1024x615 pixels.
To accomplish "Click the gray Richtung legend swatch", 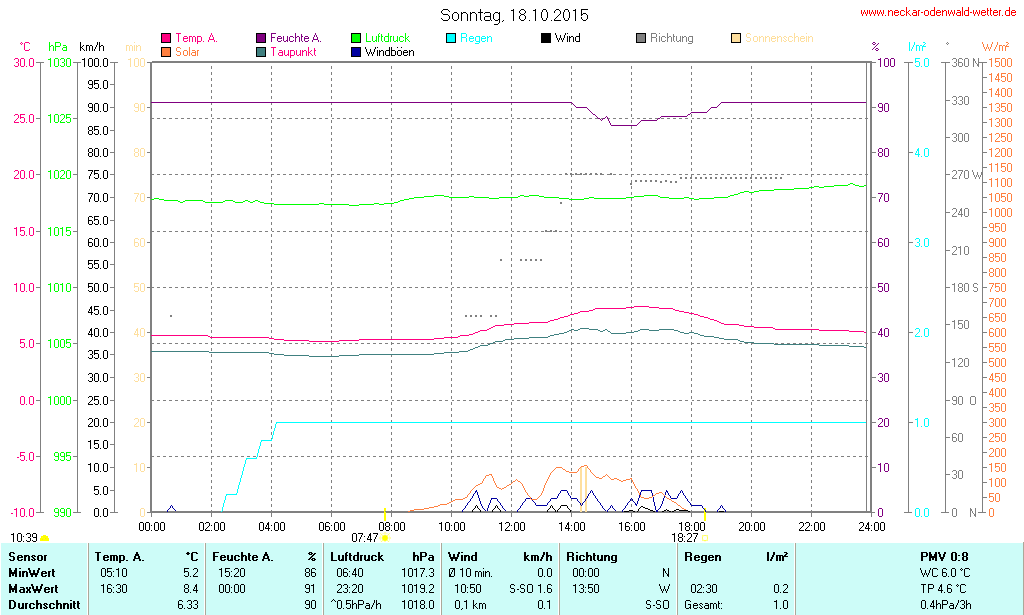I will (641, 38).
